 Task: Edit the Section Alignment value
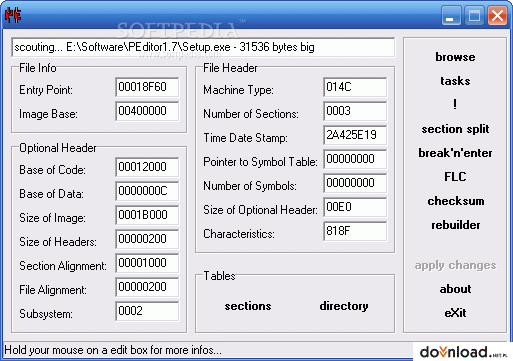(147, 263)
